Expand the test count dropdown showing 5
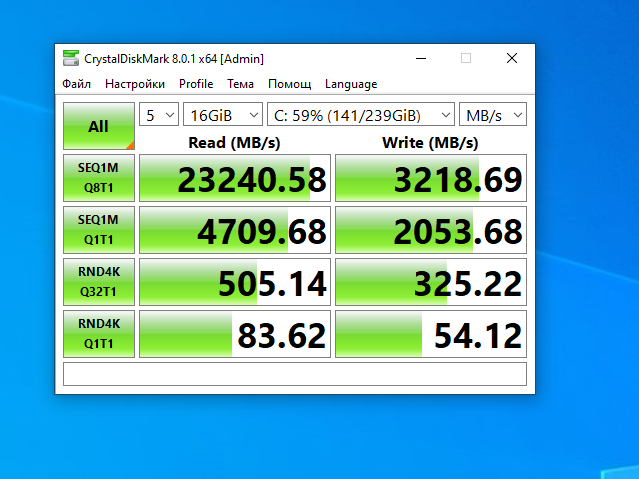639x479 pixels. [159, 115]
